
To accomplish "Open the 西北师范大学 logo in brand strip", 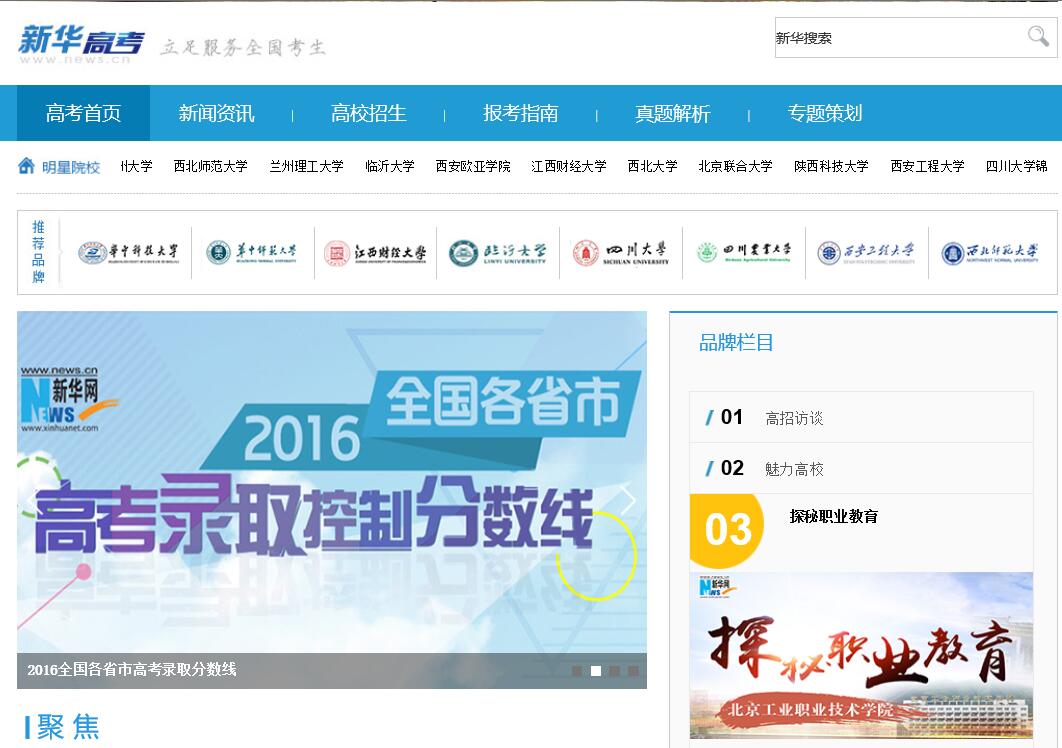I will [x=990, y=253].
